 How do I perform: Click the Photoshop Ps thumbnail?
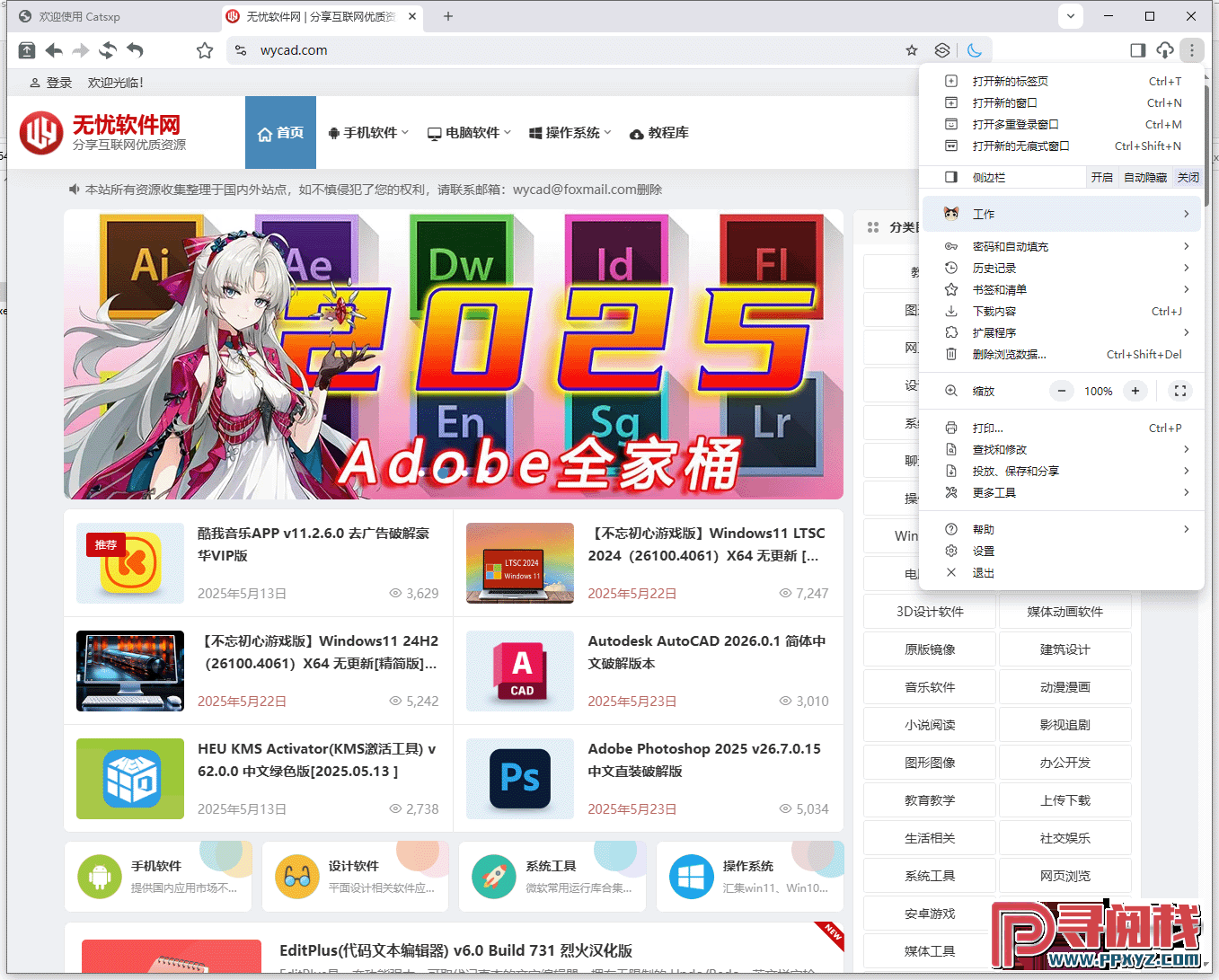tap(520, 779)
